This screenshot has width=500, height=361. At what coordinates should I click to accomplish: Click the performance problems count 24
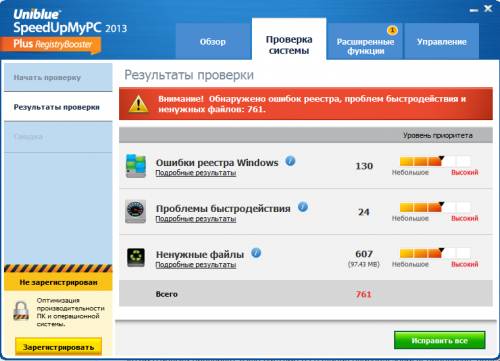(364, 212)
